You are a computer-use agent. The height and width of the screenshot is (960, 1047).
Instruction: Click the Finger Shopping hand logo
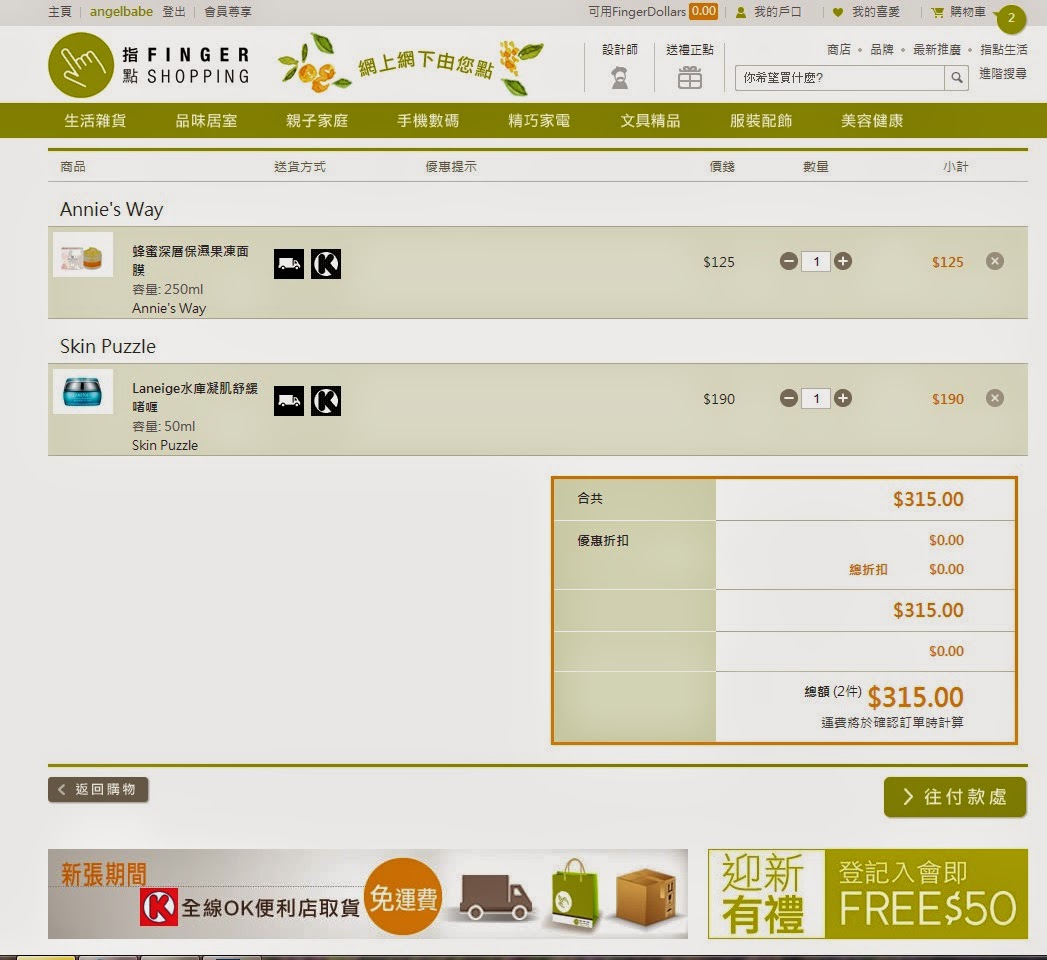[x=81, y=65]
